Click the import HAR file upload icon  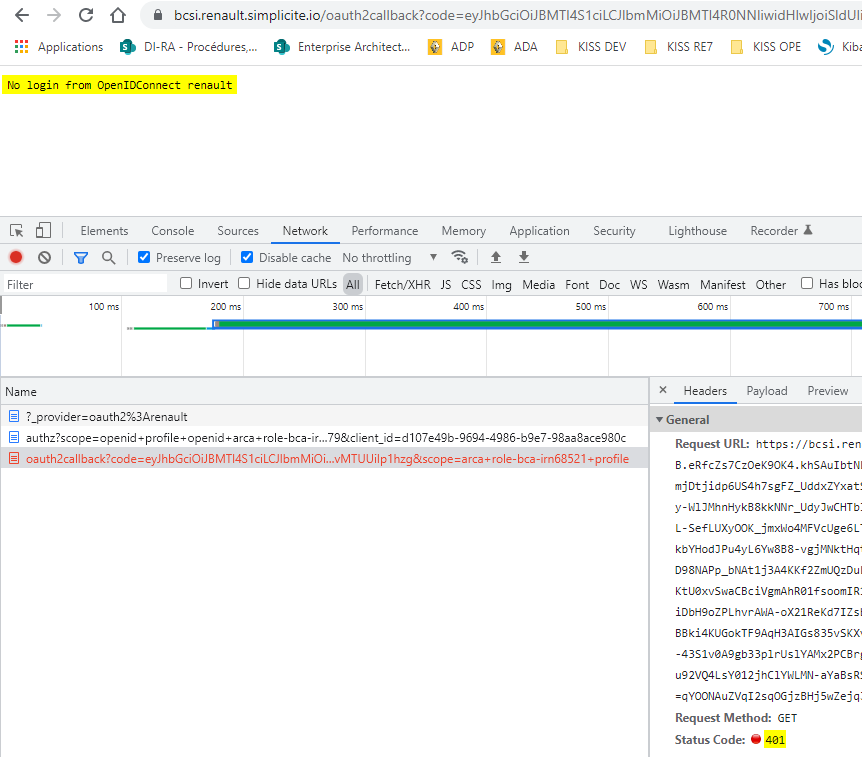496,257
